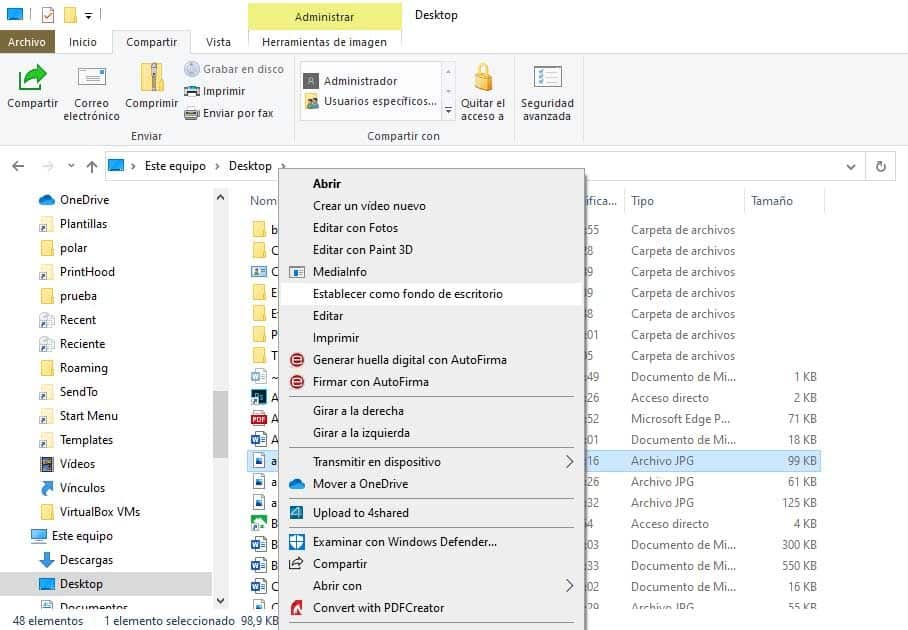The height and width of the screenshot is (630, 908).
Task: Click the navigation pane scrollbar thumb
Action: 220,424
